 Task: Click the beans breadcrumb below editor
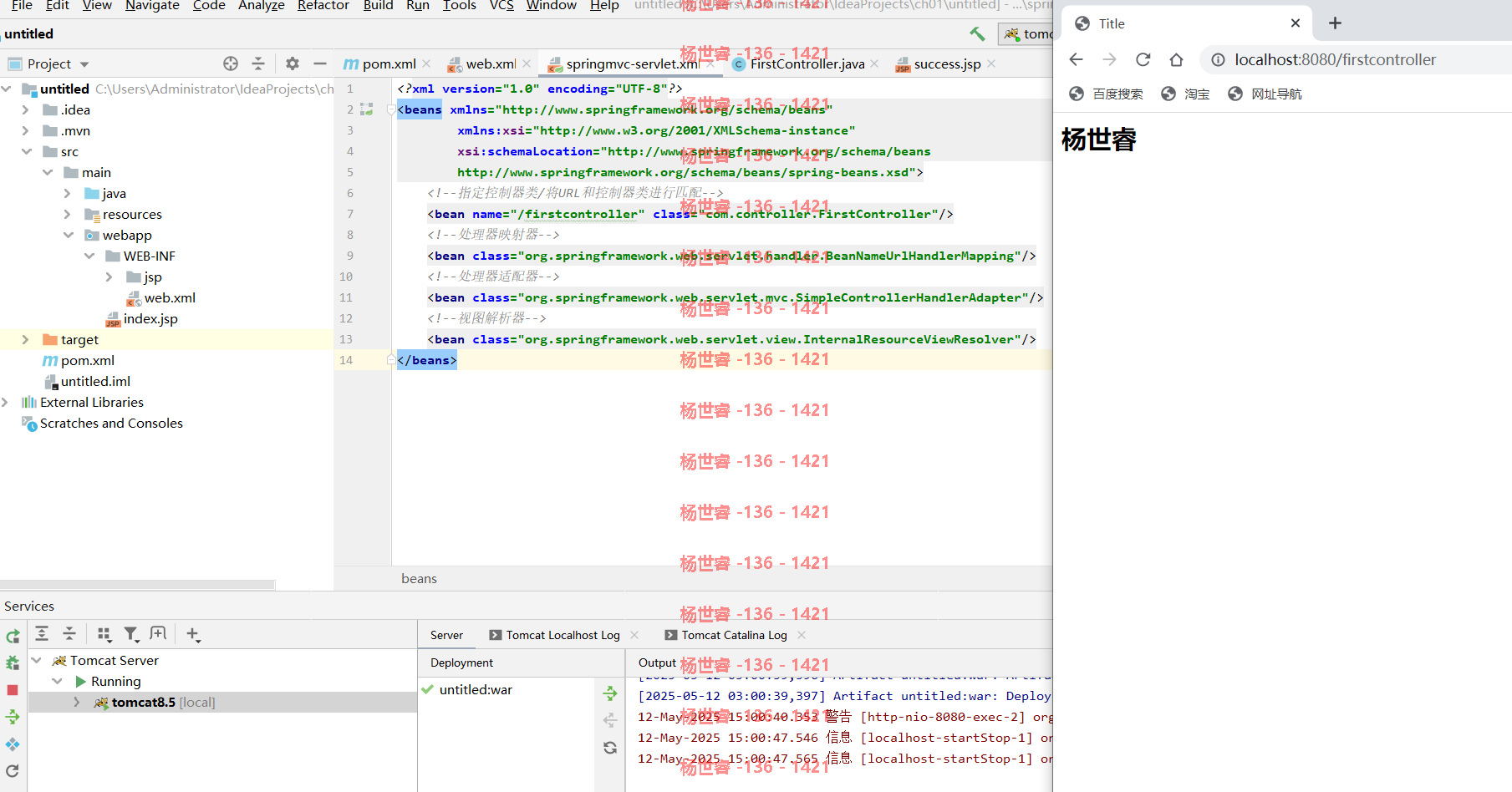tap(419, 578)
